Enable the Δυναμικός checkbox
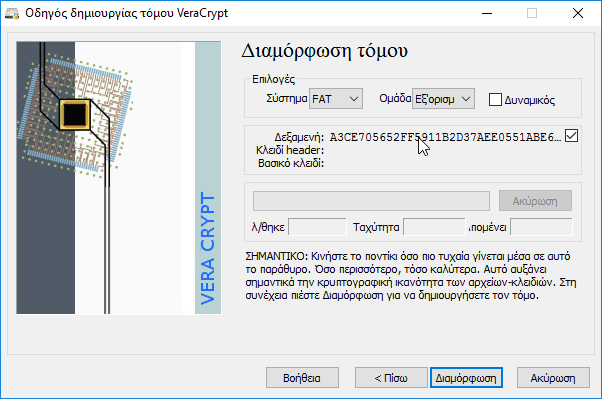Image resolution: width=602 pixels, height=399 pixels. click(495, 99)
